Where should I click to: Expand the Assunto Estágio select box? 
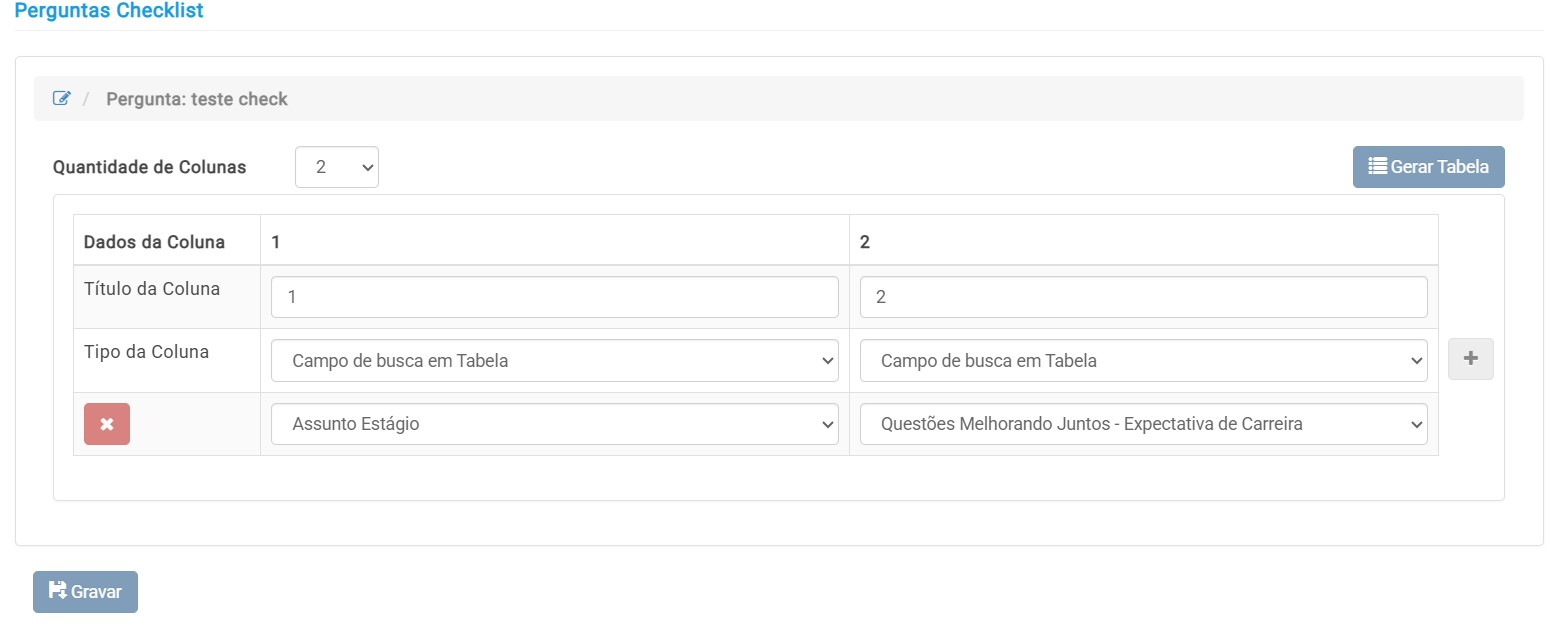click(555, 424)
